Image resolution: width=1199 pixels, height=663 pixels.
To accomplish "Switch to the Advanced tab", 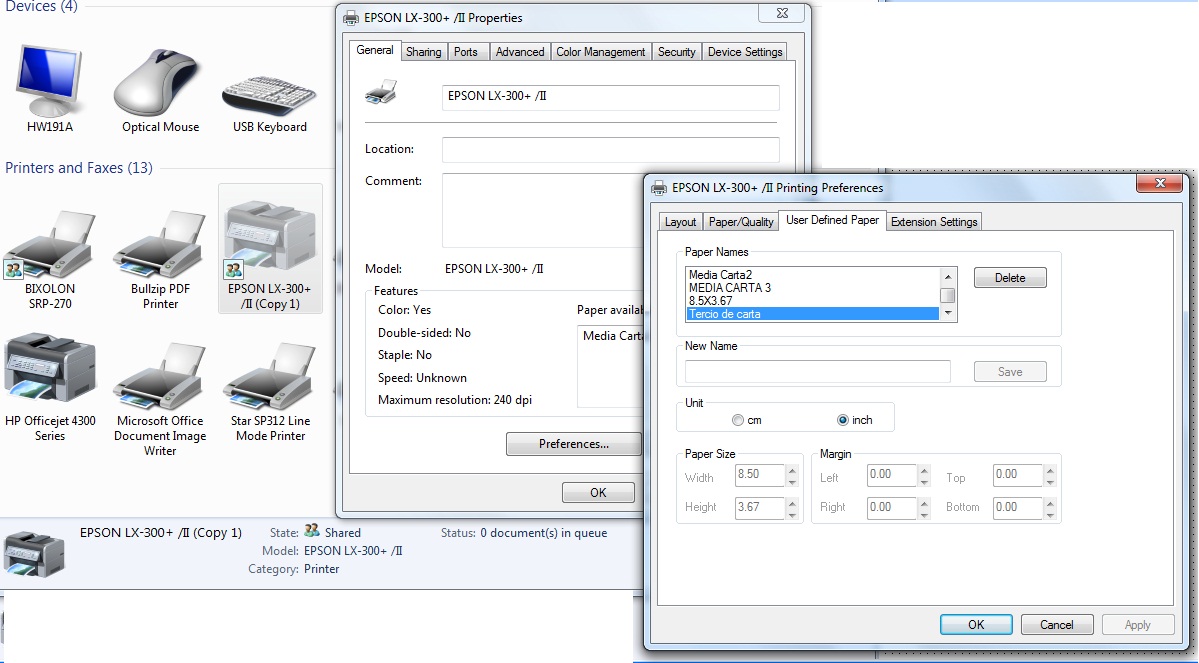I will 520,51.
